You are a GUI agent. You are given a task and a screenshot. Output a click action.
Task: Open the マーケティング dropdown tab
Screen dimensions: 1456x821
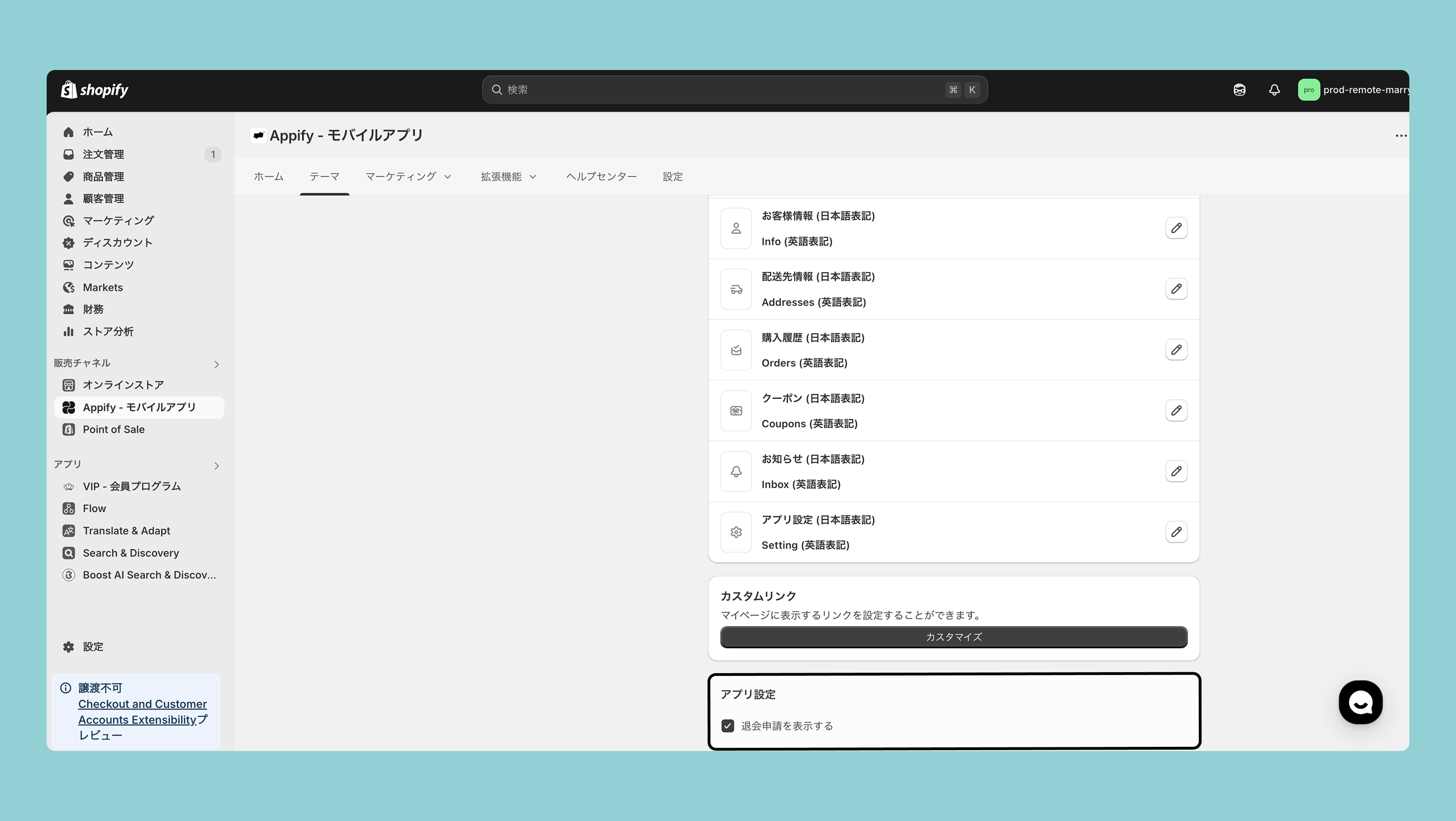(x=408, y=177)
